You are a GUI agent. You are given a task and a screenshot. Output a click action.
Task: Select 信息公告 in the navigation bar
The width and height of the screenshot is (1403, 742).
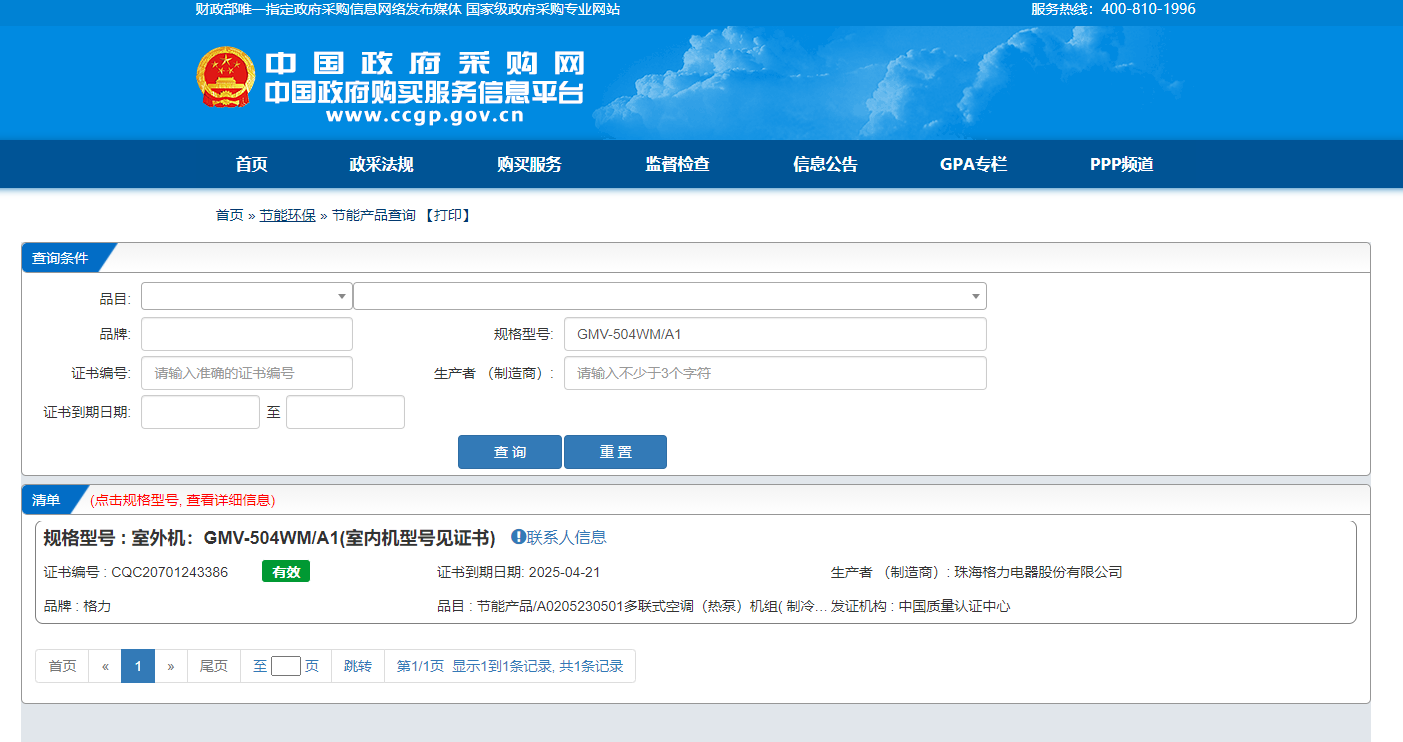pos(825,165)
